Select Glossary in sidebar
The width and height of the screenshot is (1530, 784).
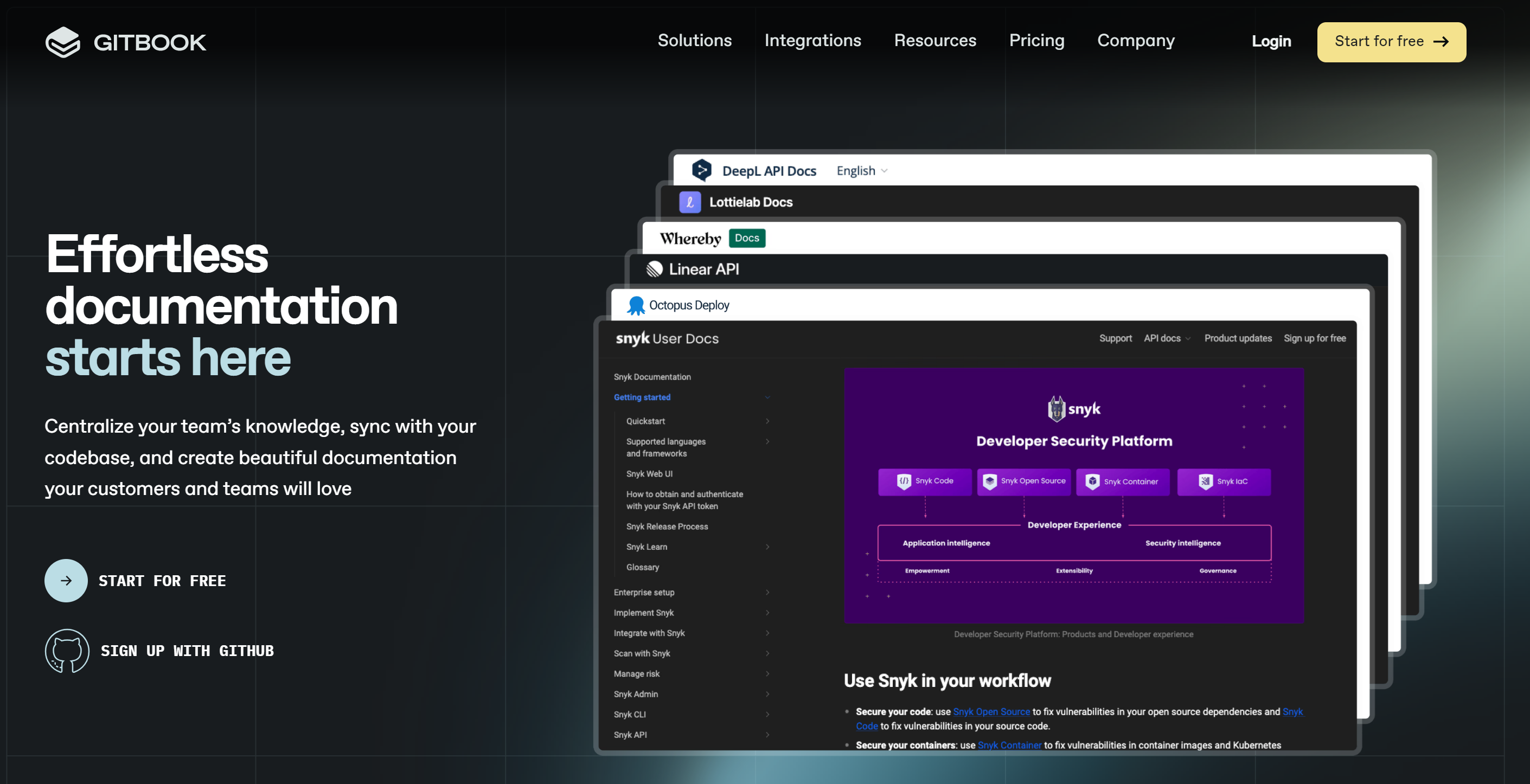click(x=642, y=567)
